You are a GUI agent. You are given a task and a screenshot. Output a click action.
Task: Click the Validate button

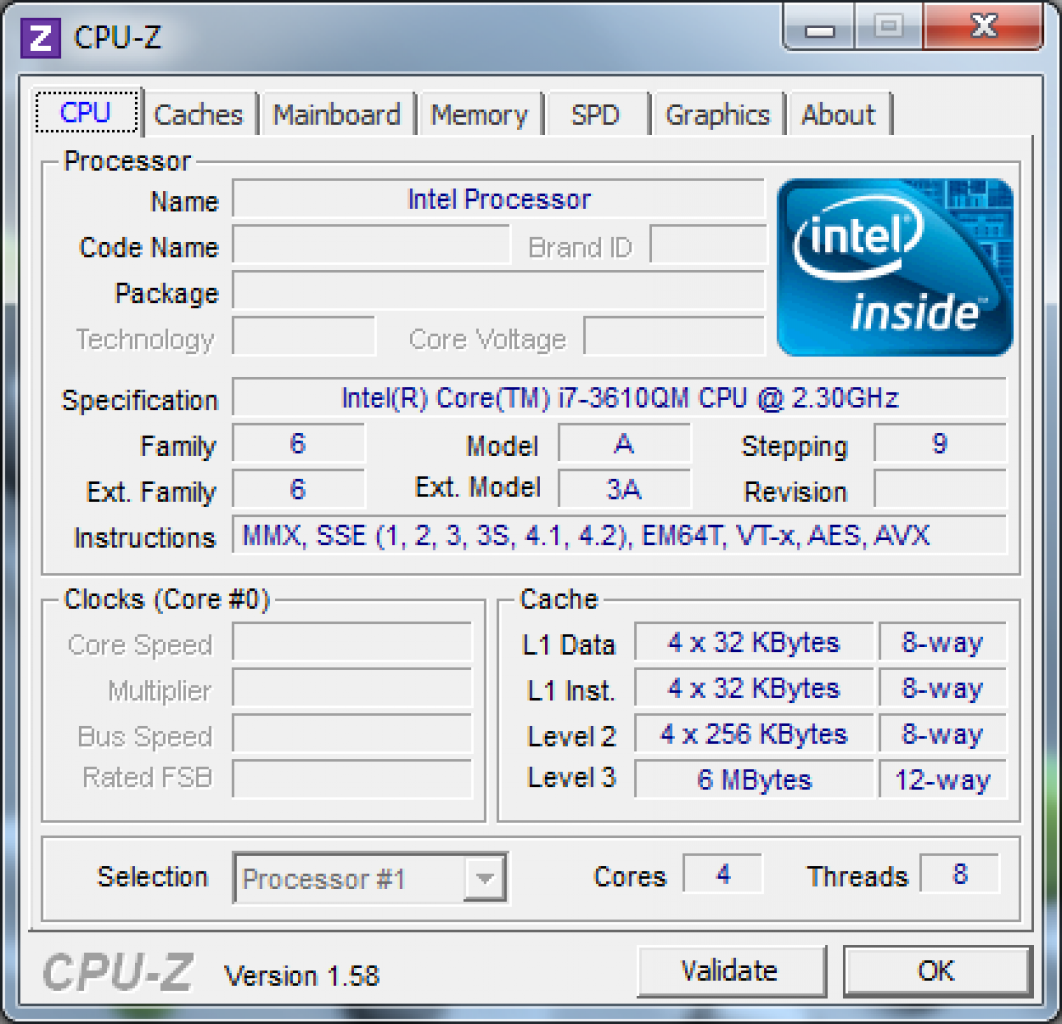731,971
